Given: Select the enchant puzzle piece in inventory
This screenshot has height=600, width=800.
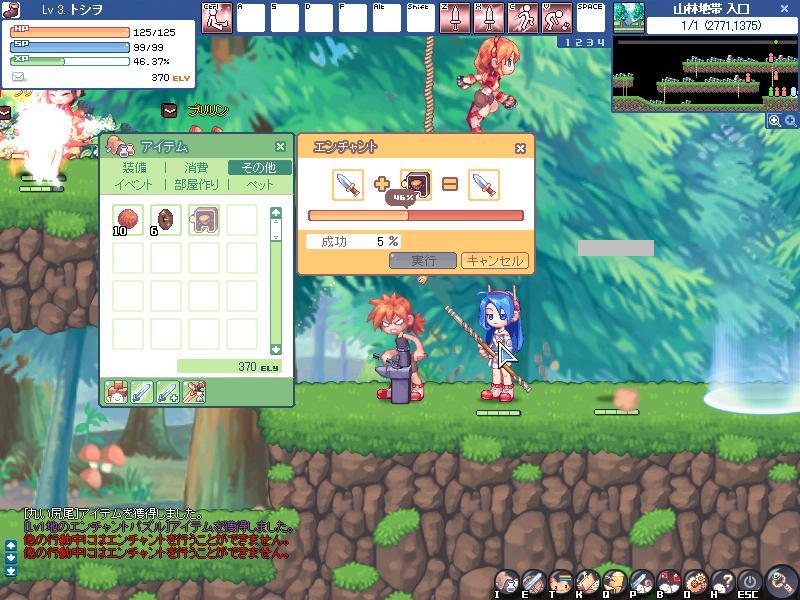Looking at the screenshot, I should (x=204, y=220).
